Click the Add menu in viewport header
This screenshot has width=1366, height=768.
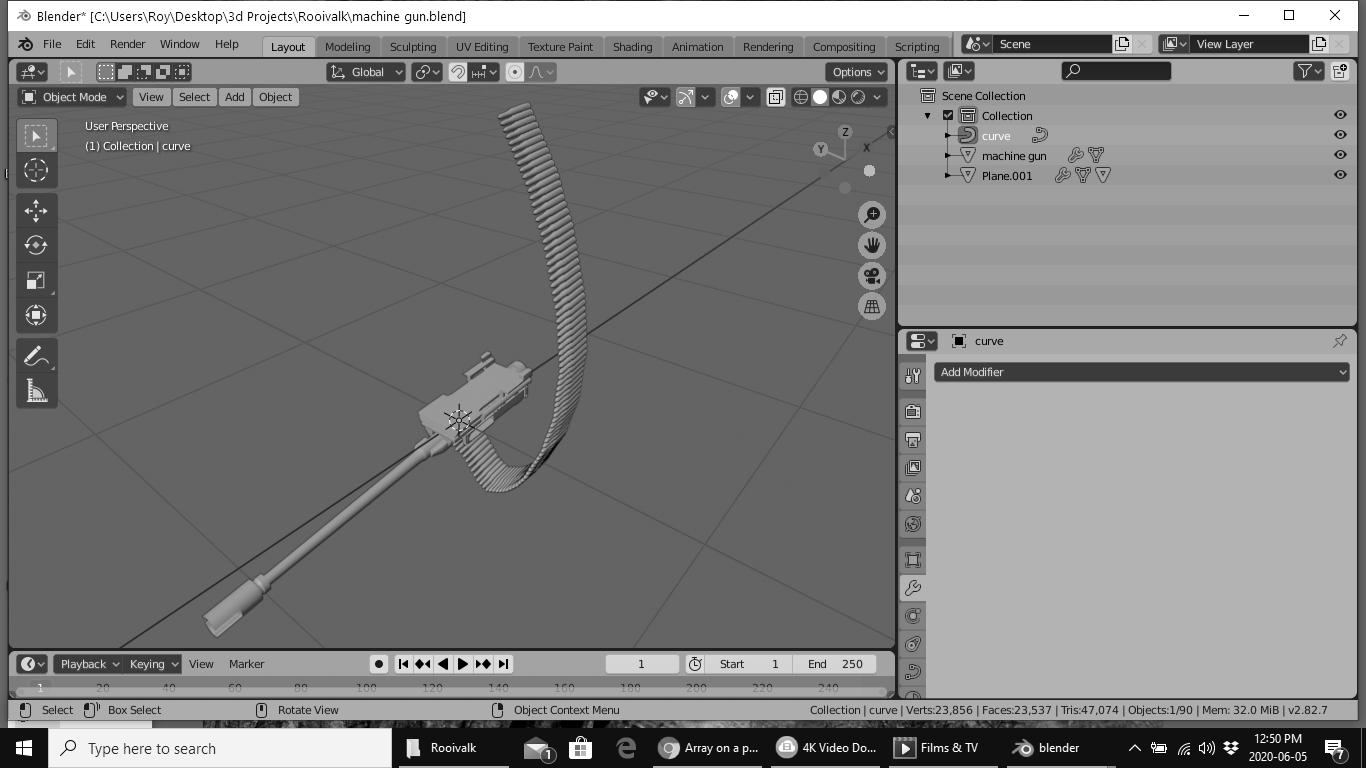(x=234, y=97)
